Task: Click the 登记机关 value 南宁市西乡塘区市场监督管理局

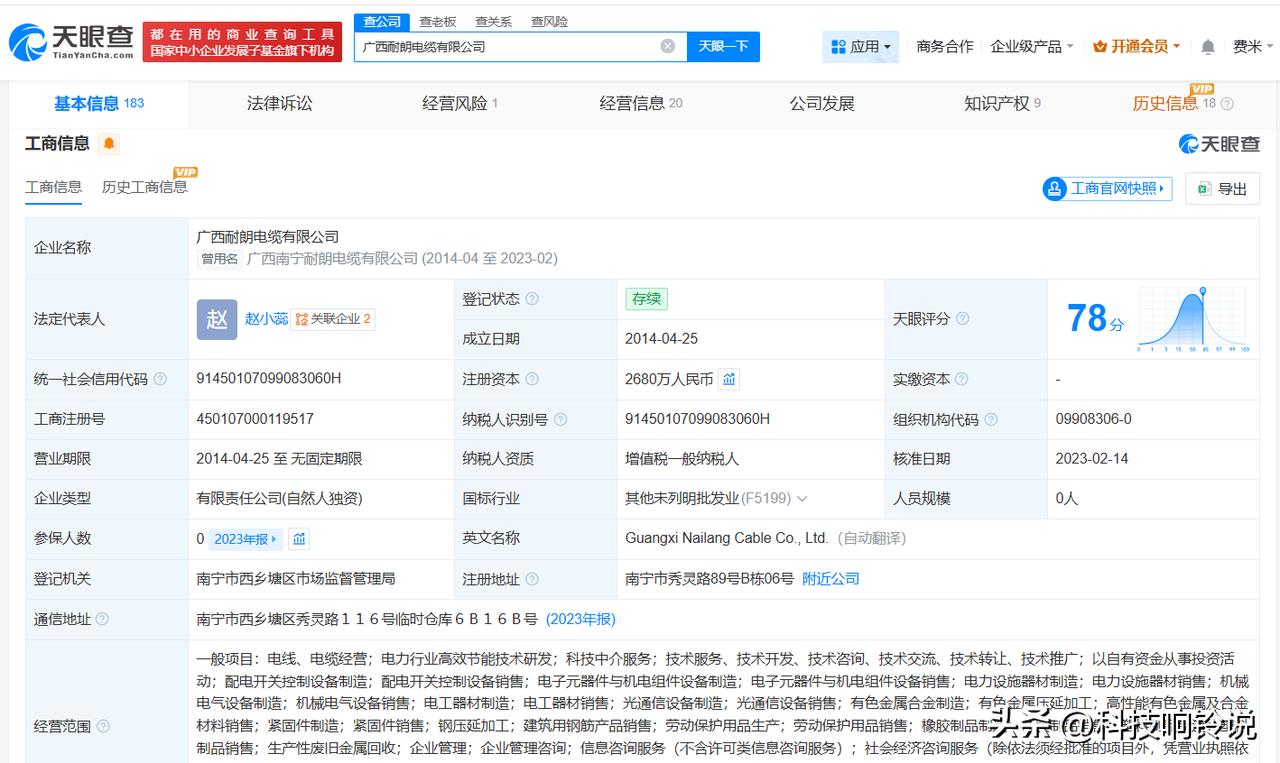Action: 296,579
